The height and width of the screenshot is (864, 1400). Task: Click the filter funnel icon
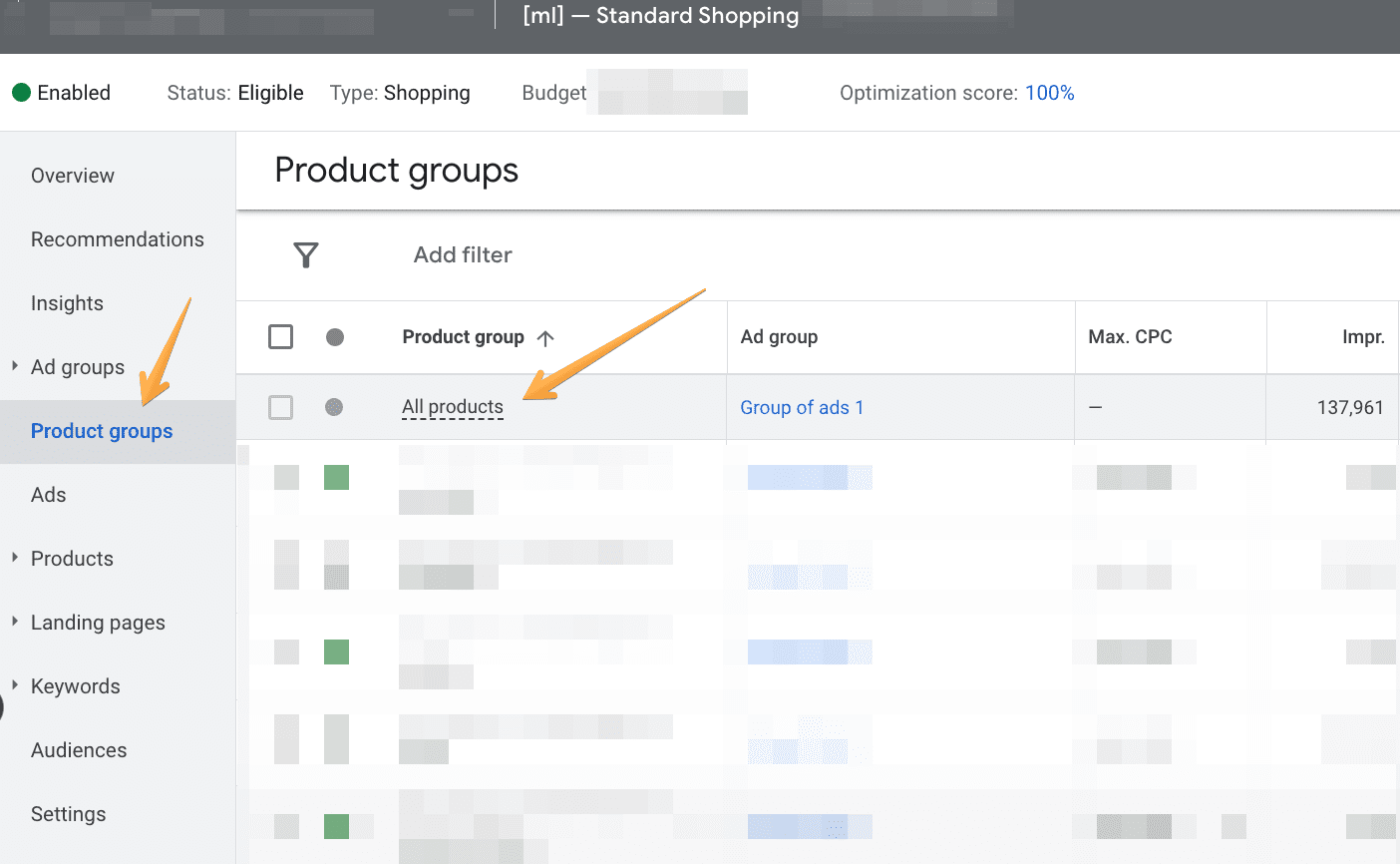(x=306, y=255)
